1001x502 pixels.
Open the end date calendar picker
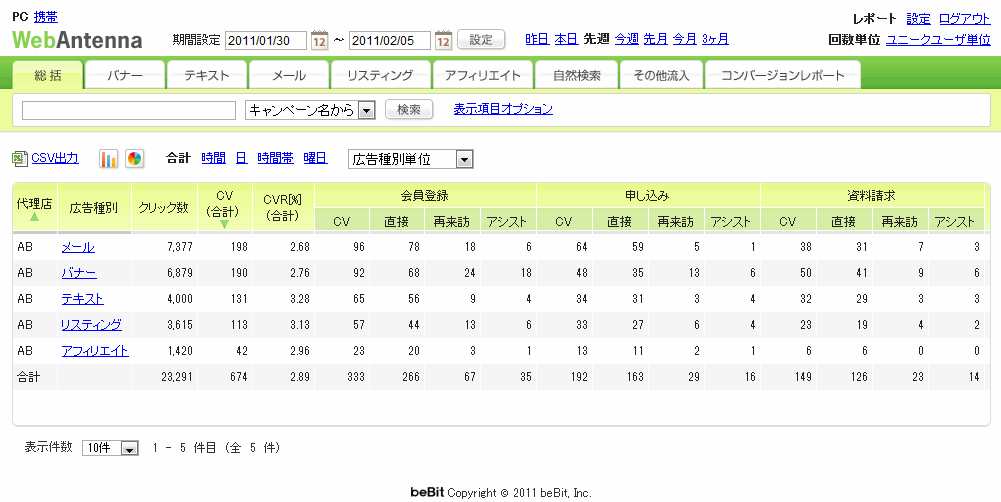click(443, 40)
